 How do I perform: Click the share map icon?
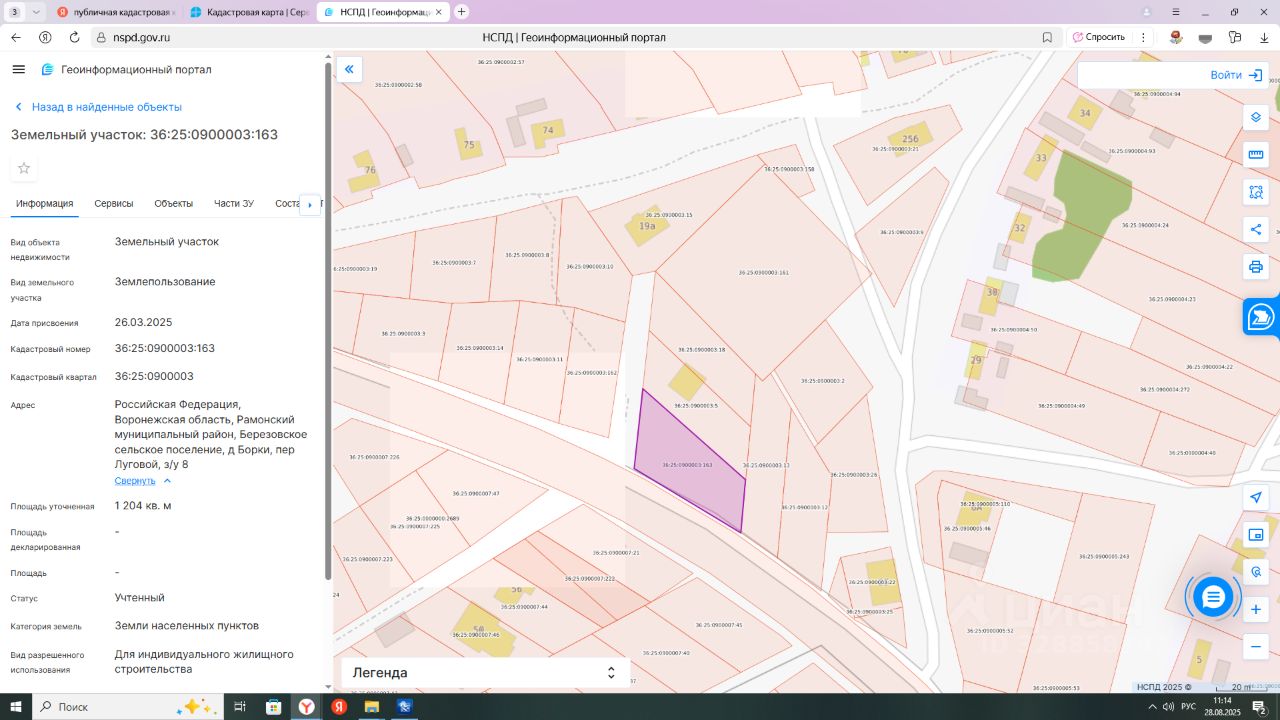click(x=1256, y=229)
